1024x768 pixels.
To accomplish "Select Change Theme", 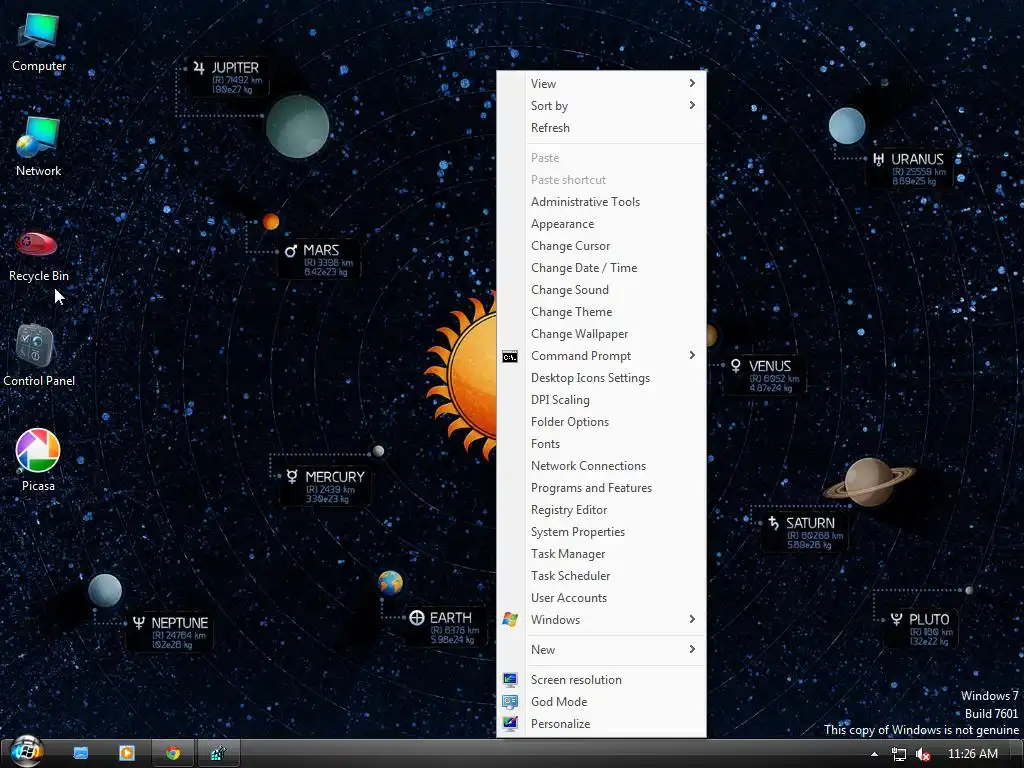I will click(601, 312).
